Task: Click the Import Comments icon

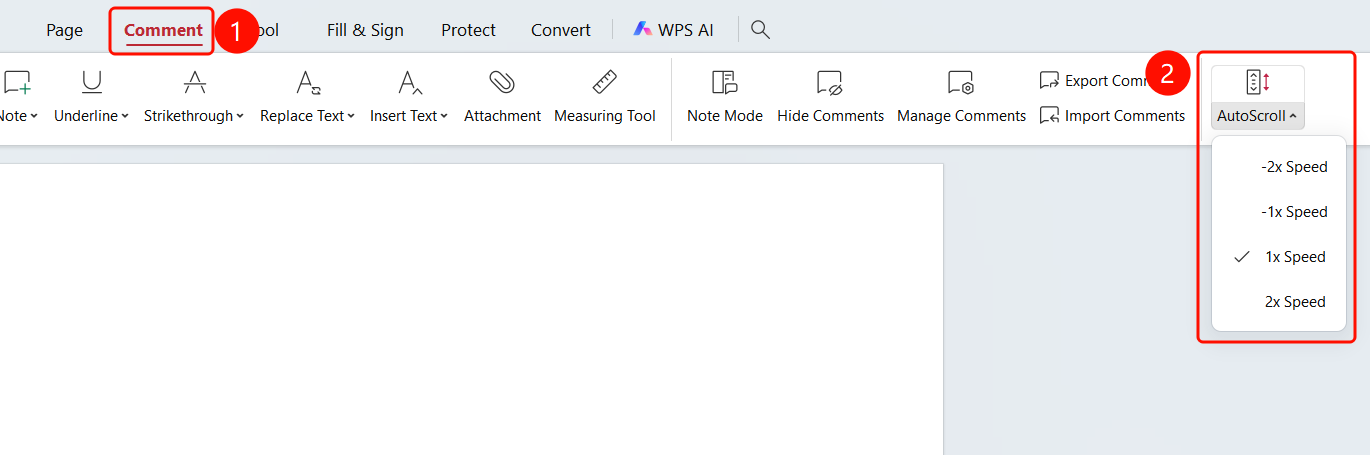Action: [x=1049, y=116]
